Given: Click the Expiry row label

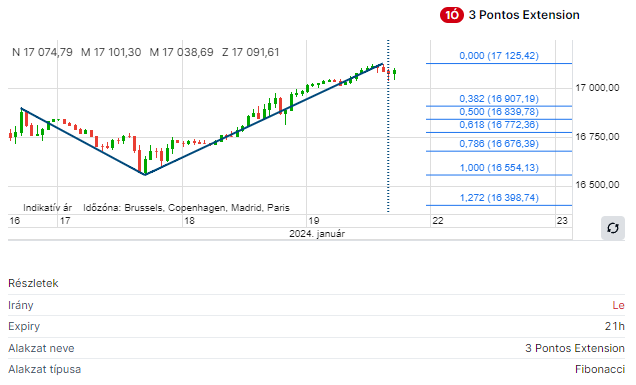Looking at the screenshot, I should click(24, 327).
